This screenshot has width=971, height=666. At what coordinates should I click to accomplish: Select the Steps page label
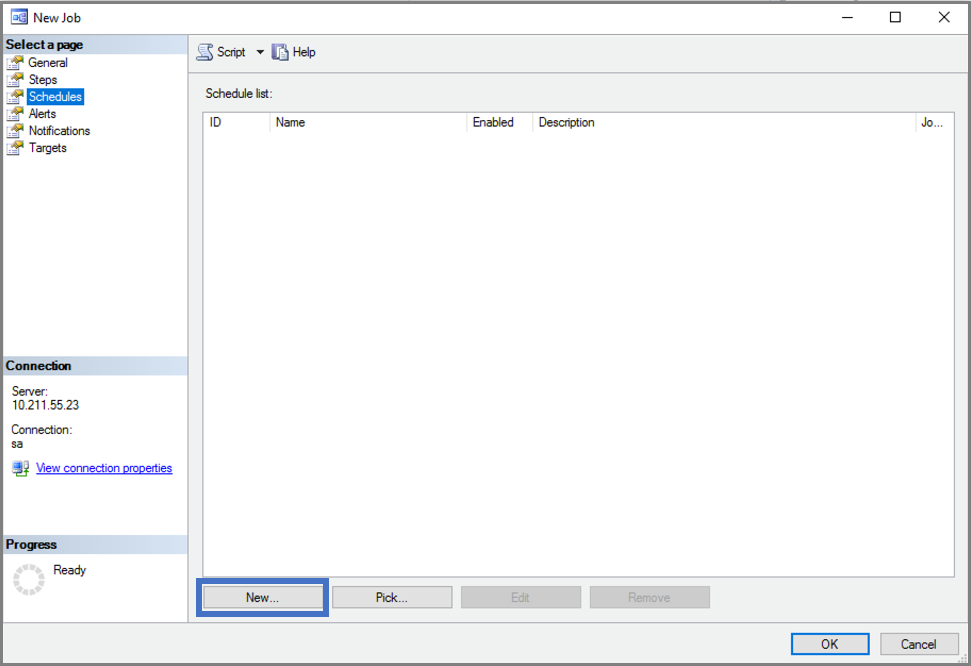pyautogui.click(x=43, y=80)
